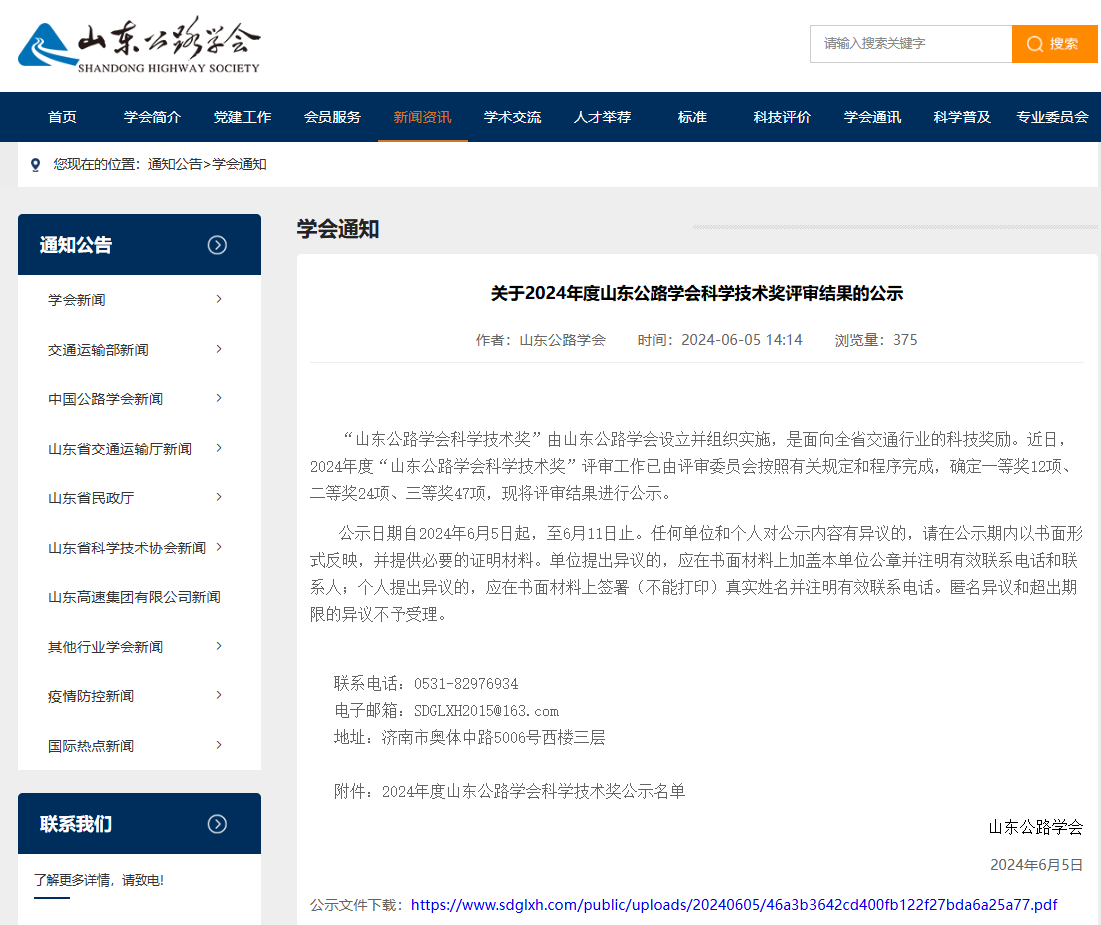Click the phone number 0531-82976934
This screenshot has width=1101, height=925.
click(x=466, y=683)
